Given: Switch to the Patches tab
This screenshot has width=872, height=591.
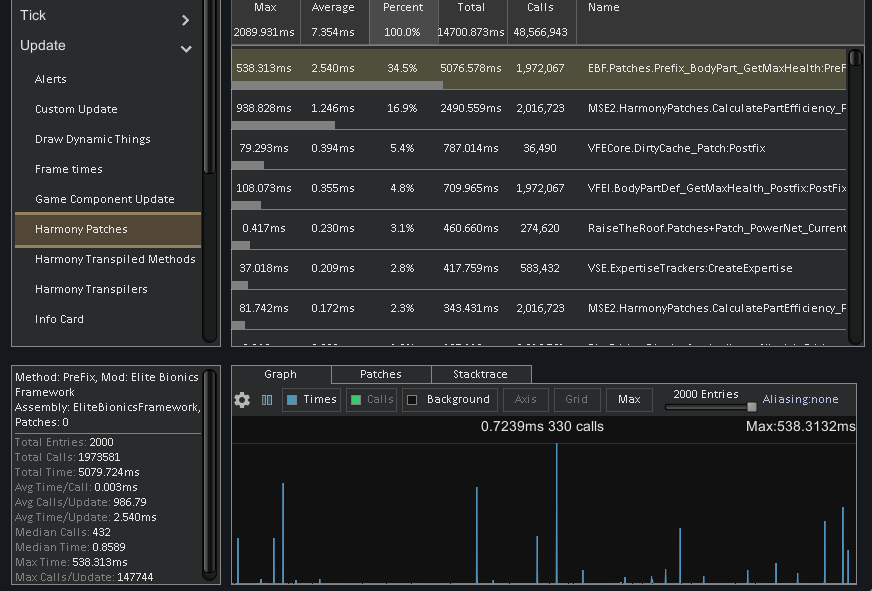Looking at the screenshot, I should click(x=380, y=374).
